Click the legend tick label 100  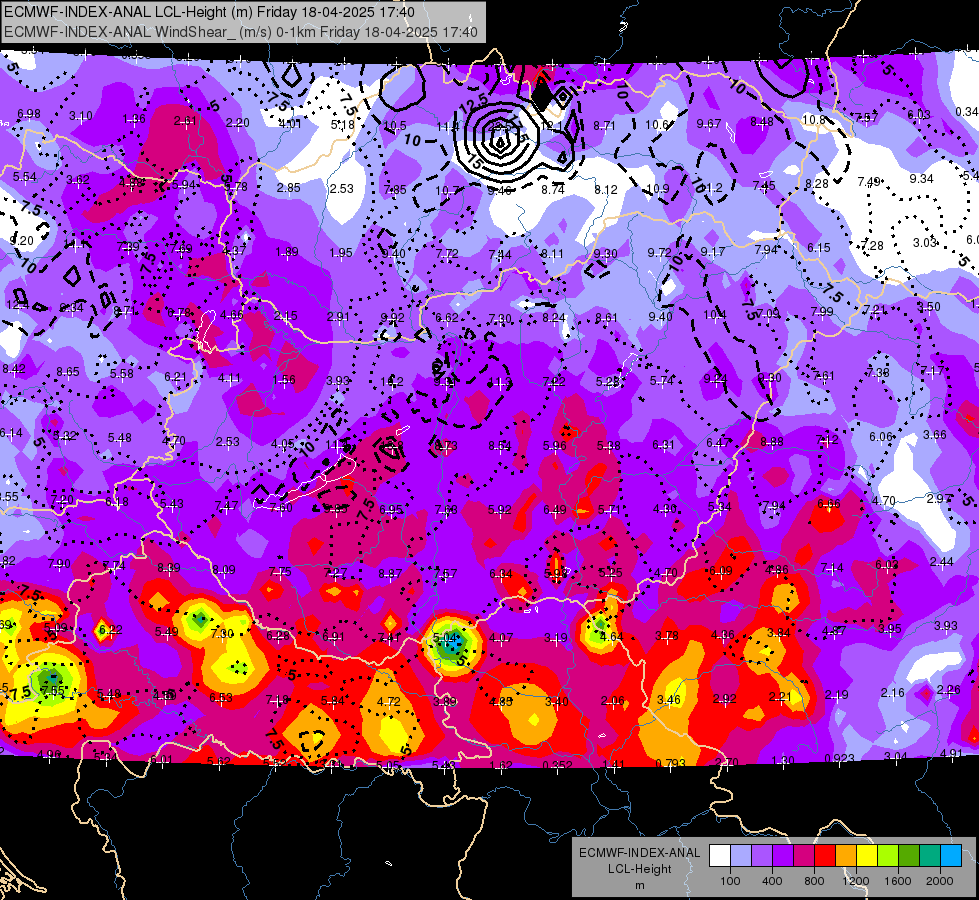point(730,881)
